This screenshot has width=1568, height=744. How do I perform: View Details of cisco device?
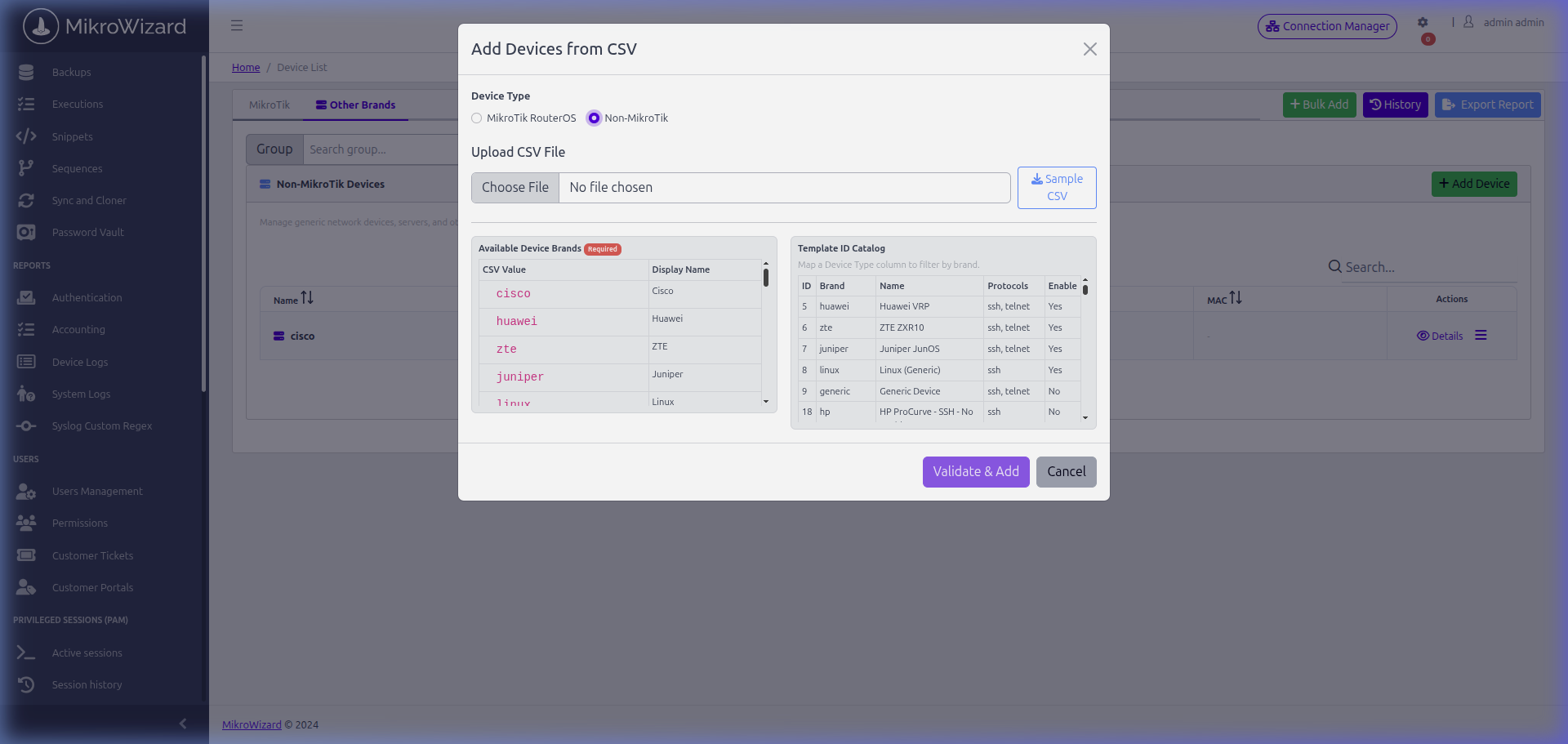coord(1440,336)
